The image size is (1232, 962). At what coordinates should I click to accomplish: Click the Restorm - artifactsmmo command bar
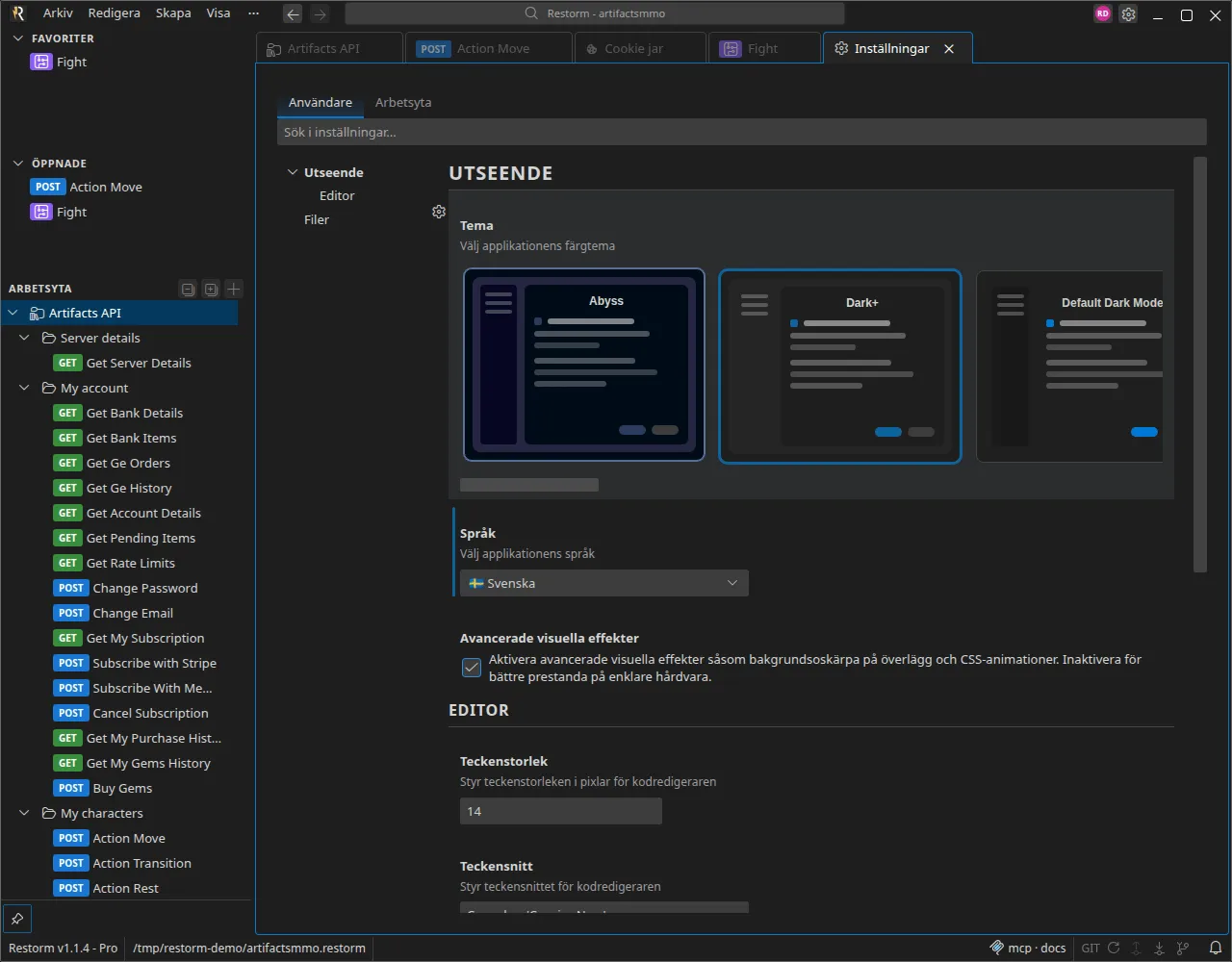pos(595,13)
